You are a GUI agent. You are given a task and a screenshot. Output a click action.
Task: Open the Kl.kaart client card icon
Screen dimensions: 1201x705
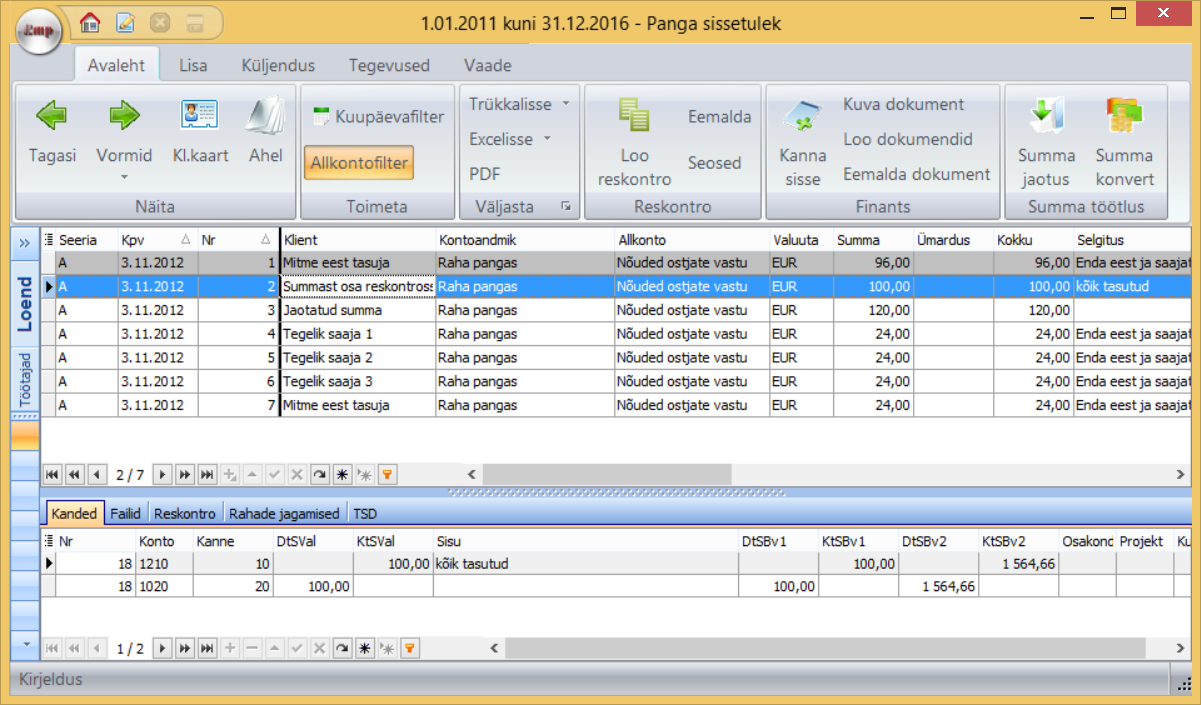[x=200, y=117]
